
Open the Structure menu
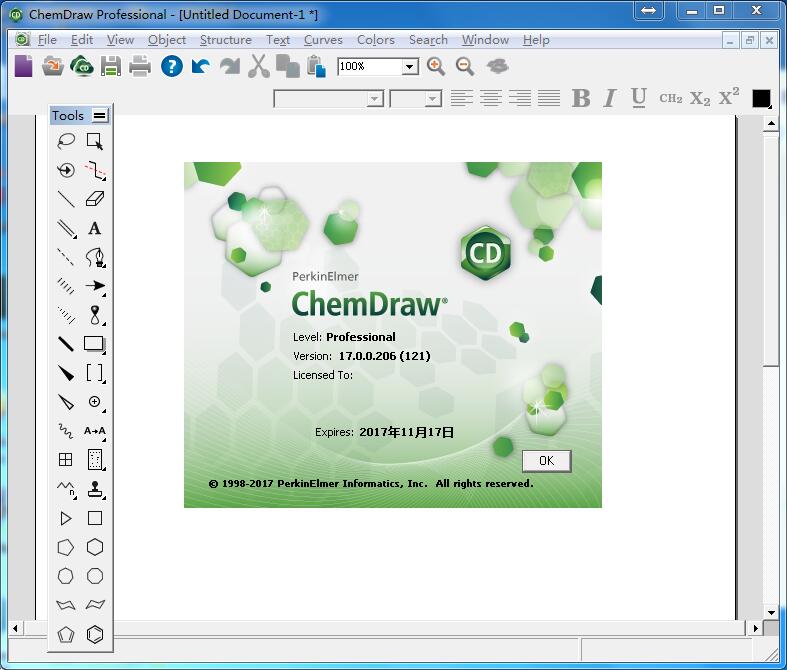[225, 40]
